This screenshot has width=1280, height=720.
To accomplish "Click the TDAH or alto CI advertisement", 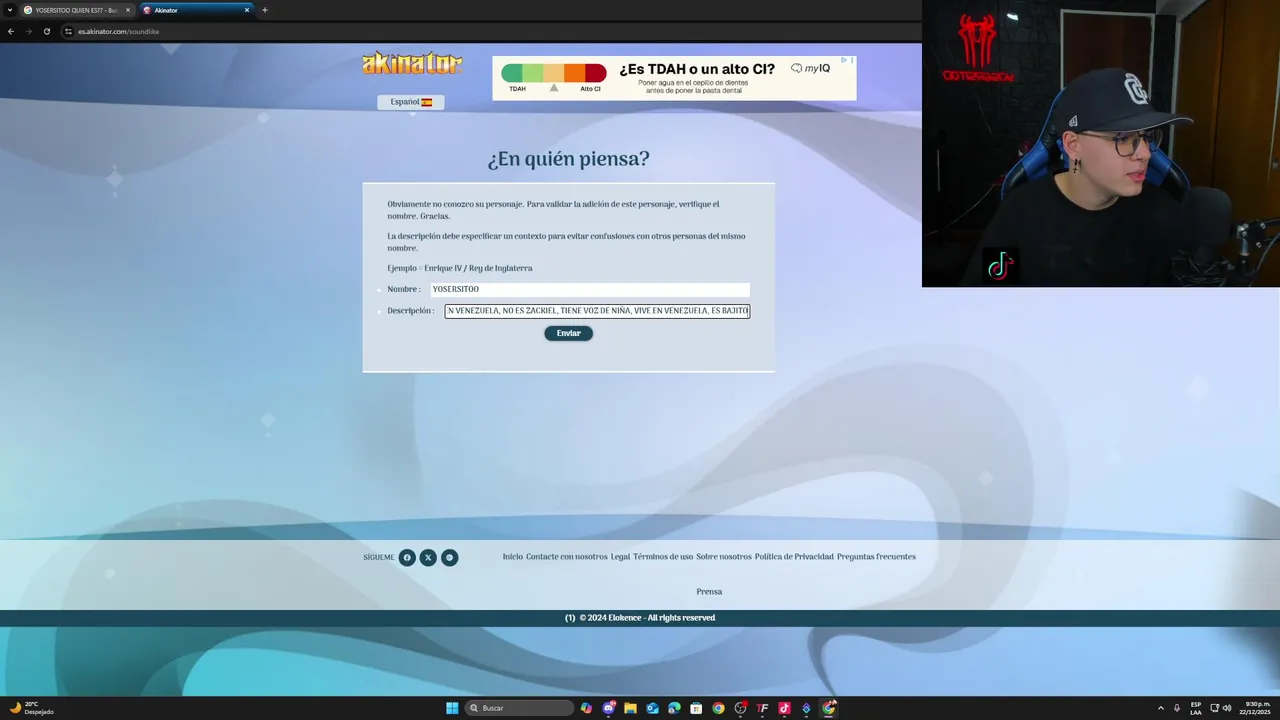I will (x=674, y=78).
